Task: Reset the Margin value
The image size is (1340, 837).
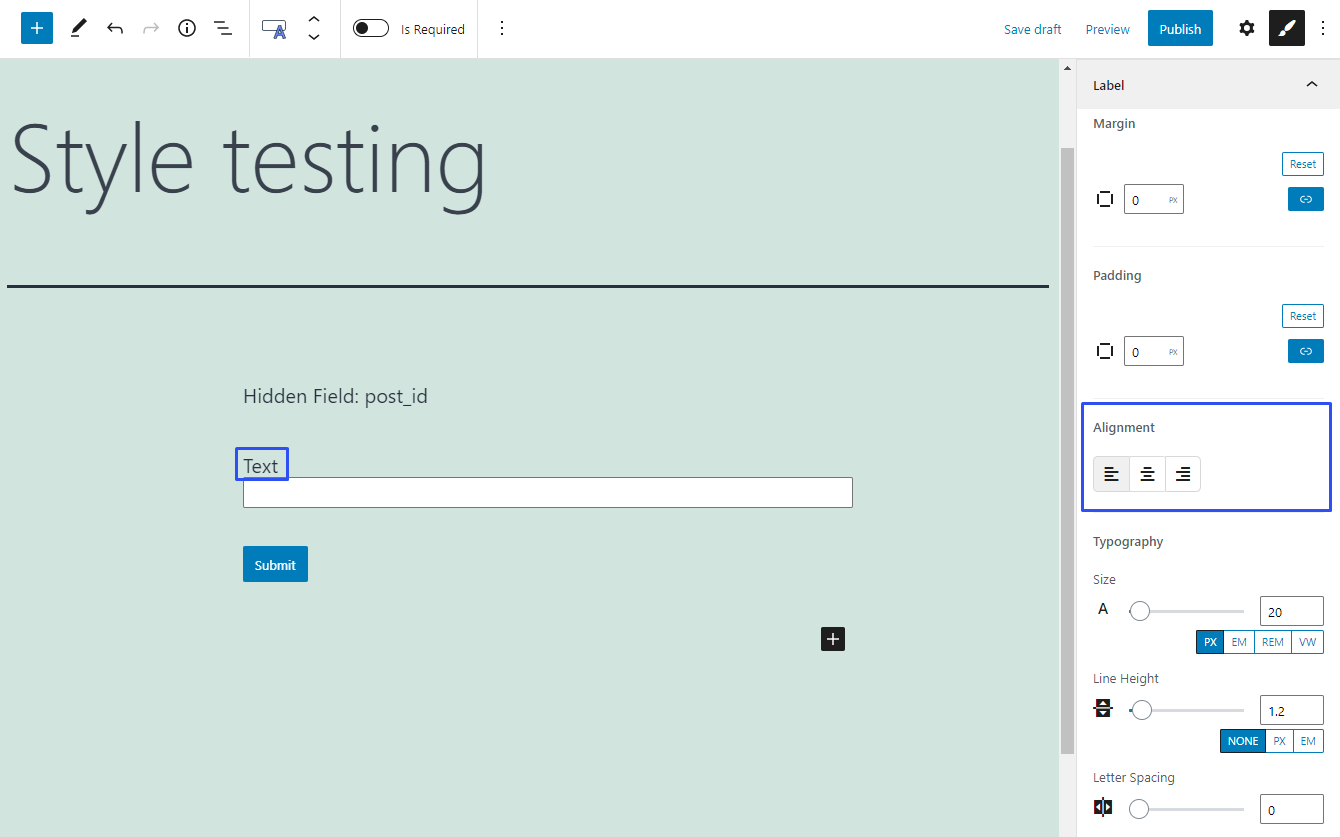Action: 1302,163
